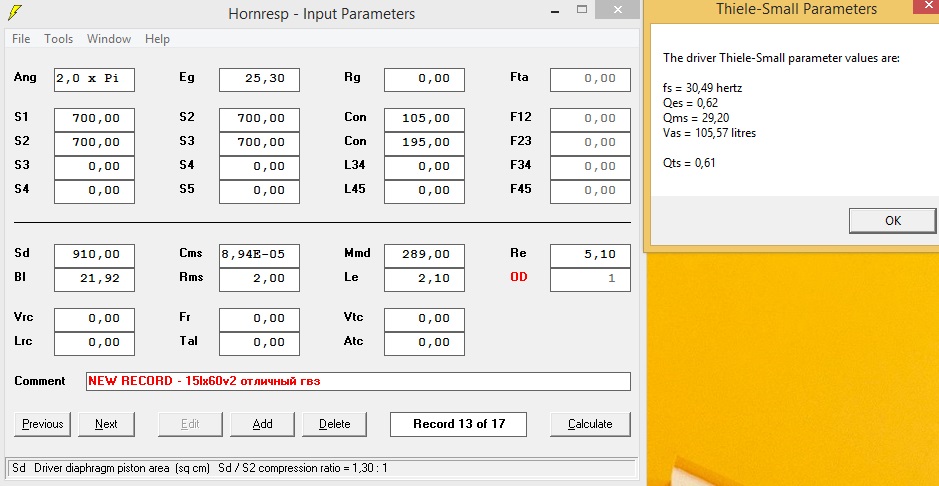This screenshot has width=939, height=486.
Task: Click the greyed-out Edit button
Action: pos(190,424)
